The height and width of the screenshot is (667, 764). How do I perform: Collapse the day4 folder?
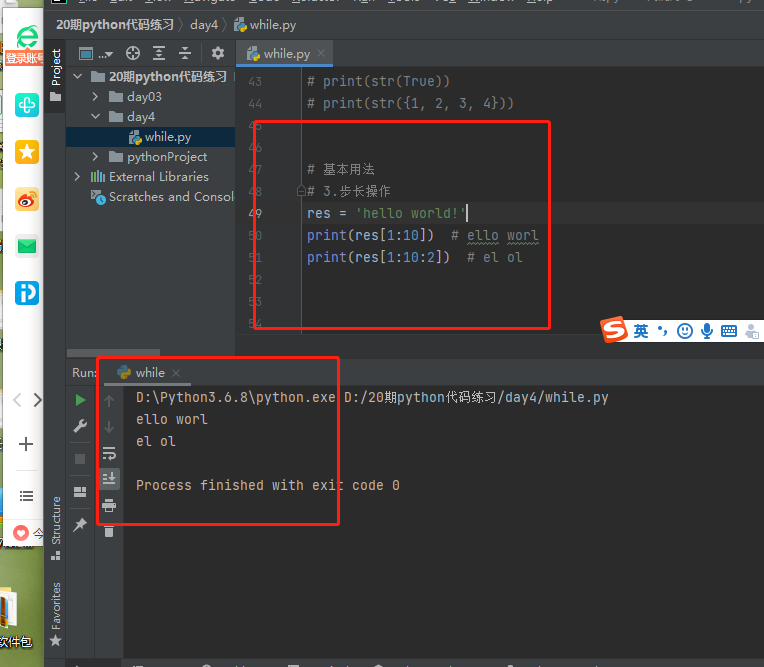coord(96,116)
